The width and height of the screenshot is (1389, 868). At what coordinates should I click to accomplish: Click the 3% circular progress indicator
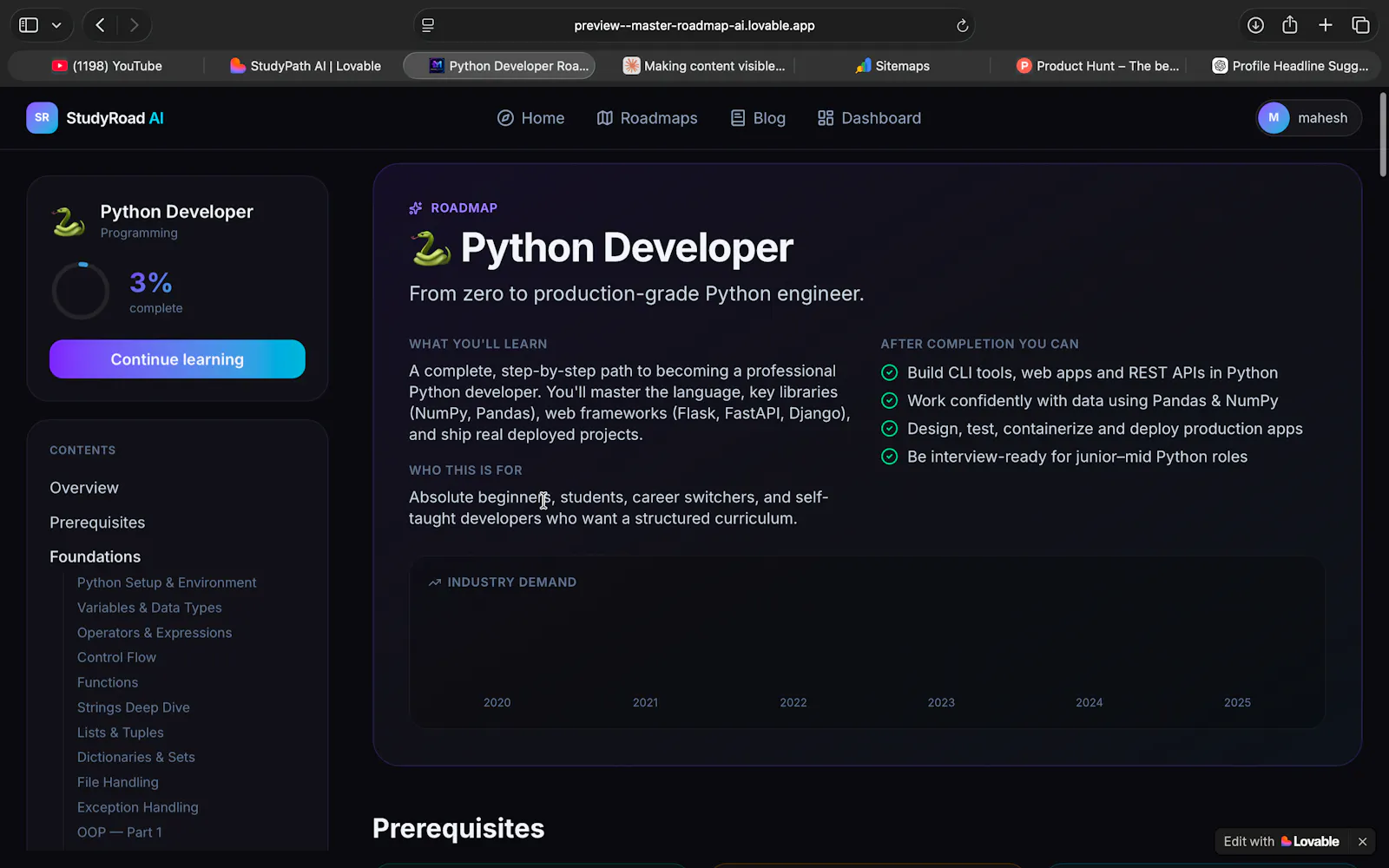(x=81, y=291)
